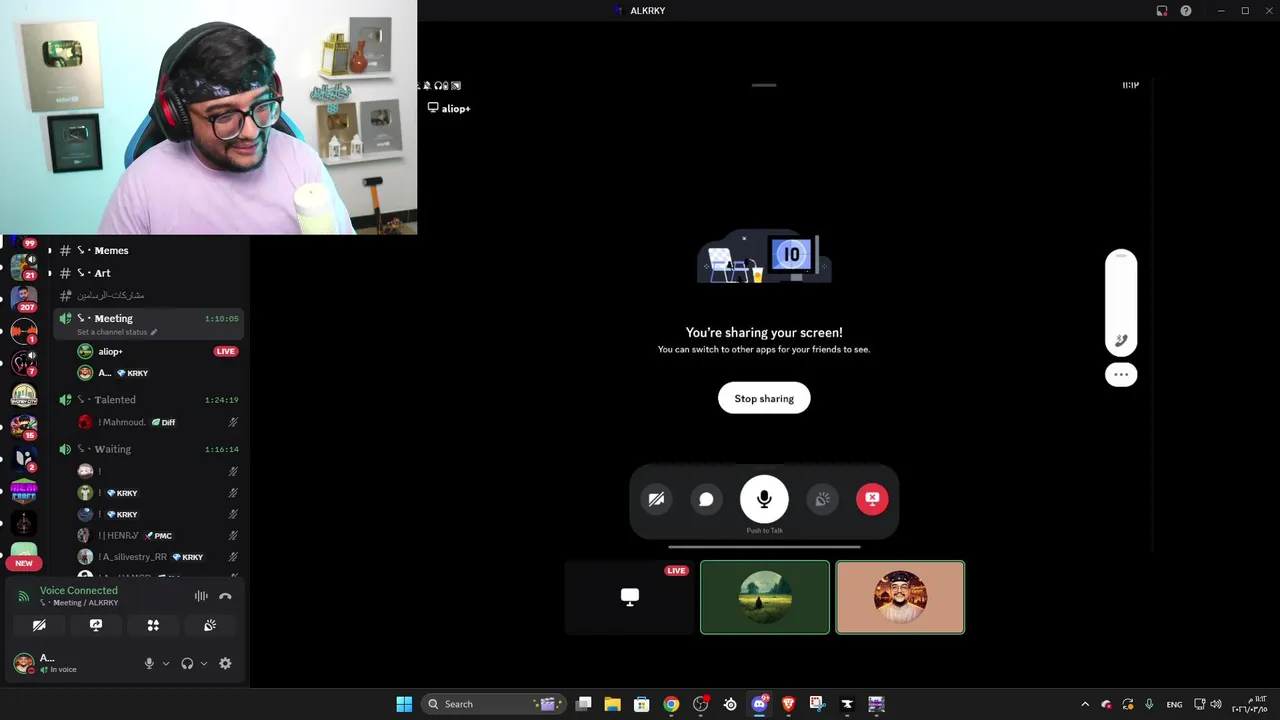1280x720 pixels.
Task: Open the server with 21 notification badge
Action: click(x=24, y=267)
